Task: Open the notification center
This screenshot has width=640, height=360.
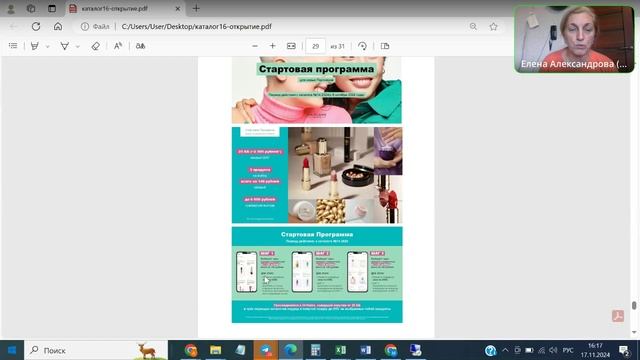Action: [624, 350]
